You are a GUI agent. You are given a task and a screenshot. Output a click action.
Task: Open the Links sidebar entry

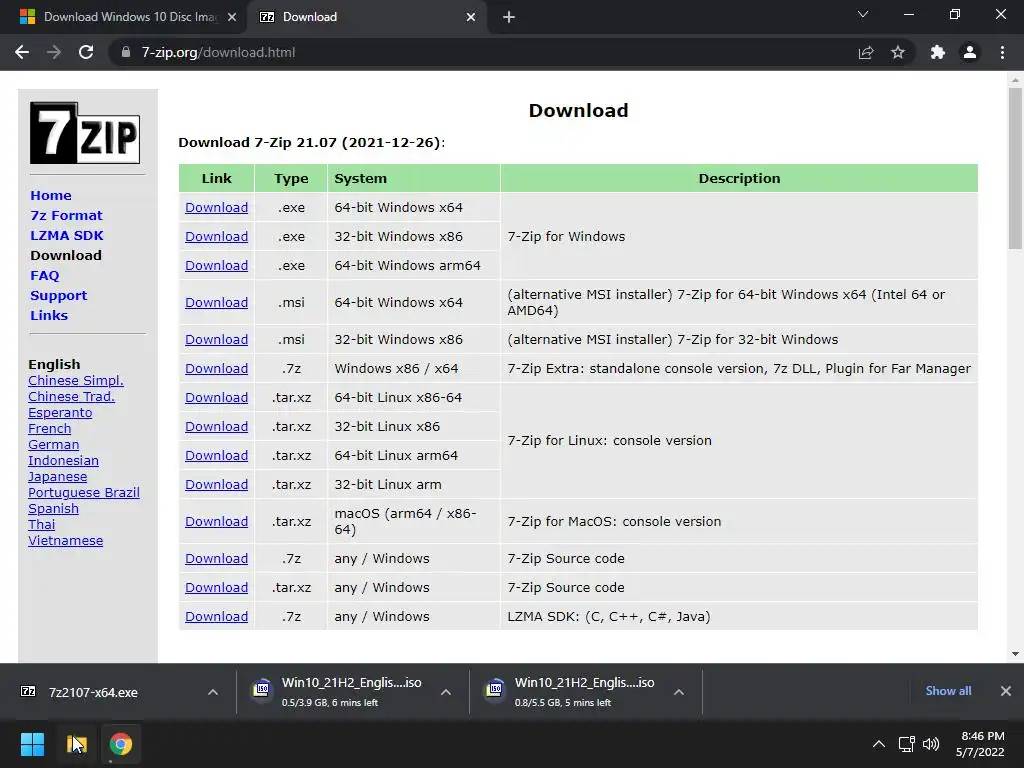point(49,315)
